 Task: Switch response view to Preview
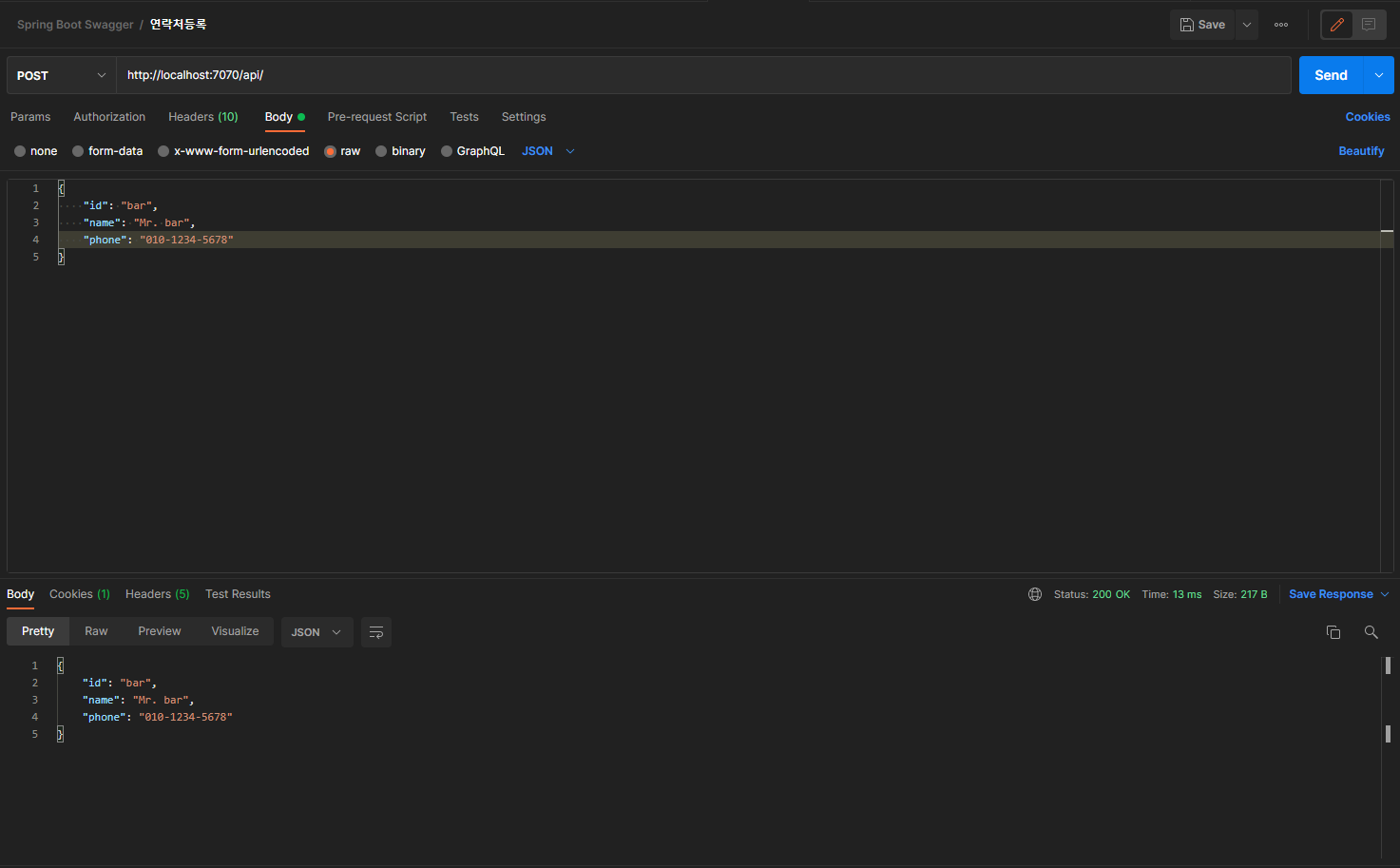160,631
